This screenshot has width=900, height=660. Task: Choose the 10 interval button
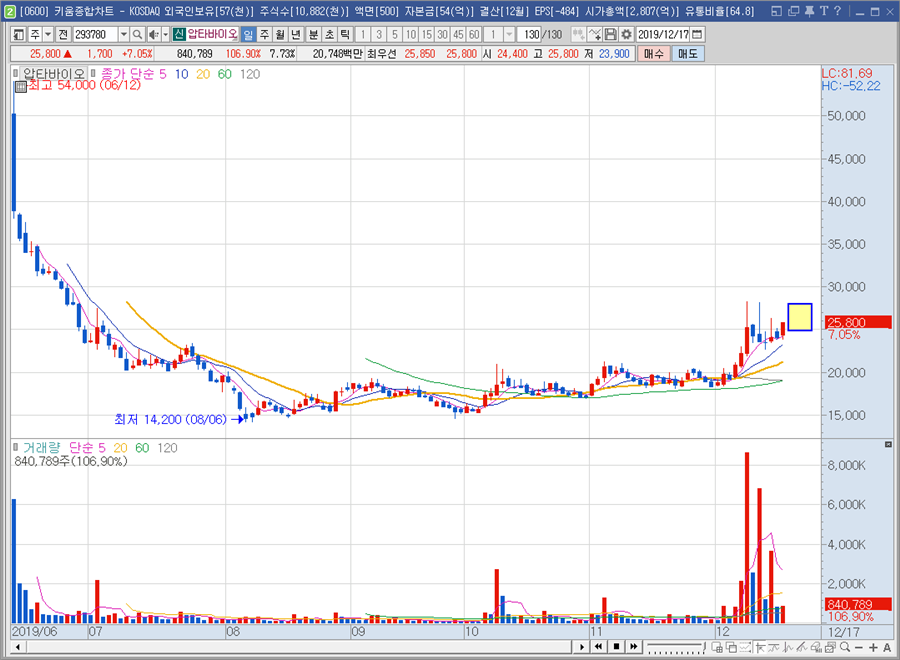[410, 34]
